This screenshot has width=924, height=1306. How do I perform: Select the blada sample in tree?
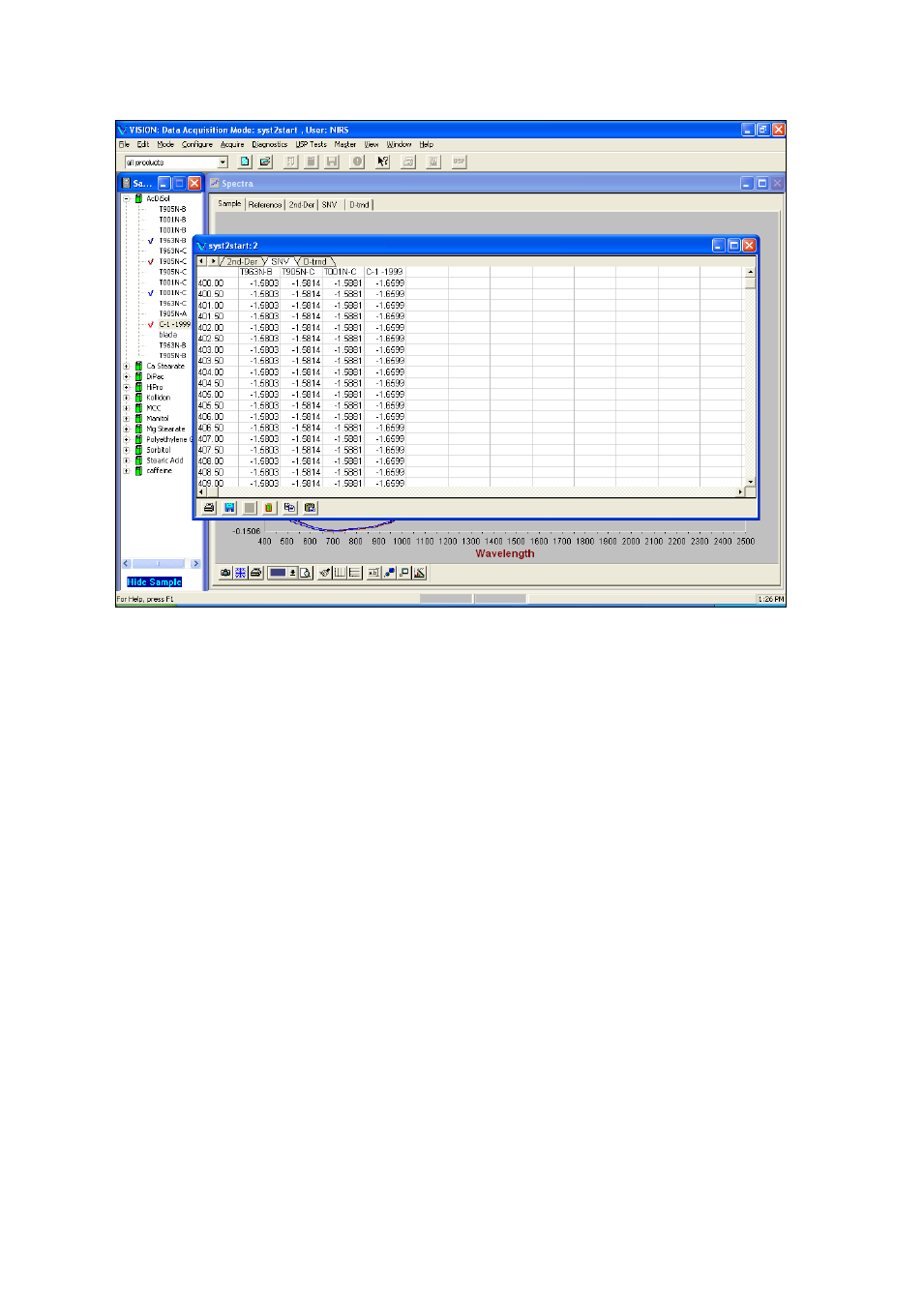pyautogui.click(x=168, y=335)
